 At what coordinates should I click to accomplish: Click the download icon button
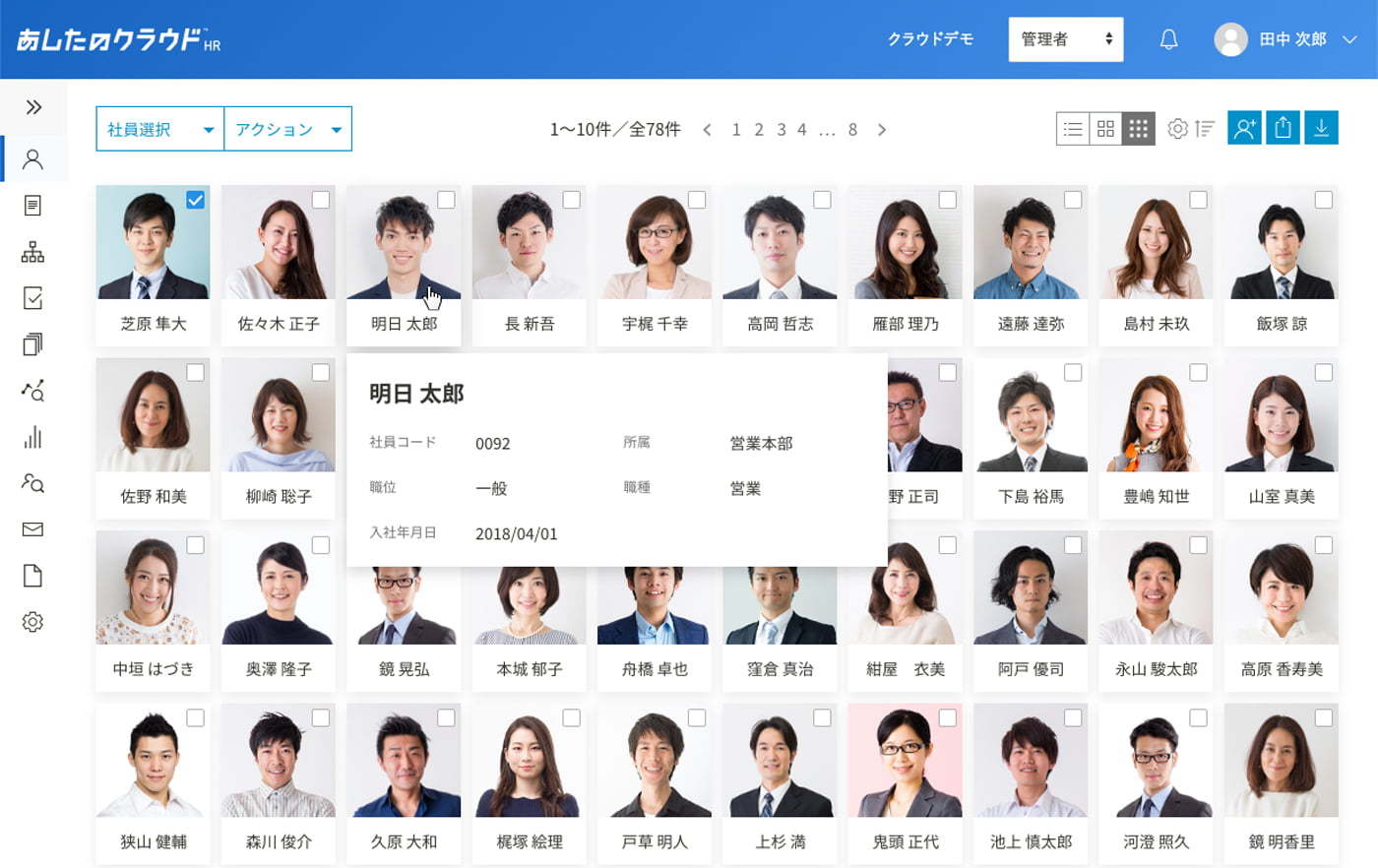(x=1321, y=128)
